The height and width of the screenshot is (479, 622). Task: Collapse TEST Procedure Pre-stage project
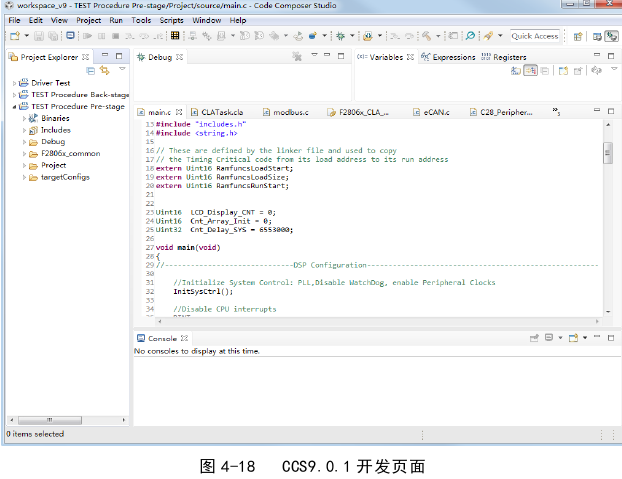coord(14,107)
